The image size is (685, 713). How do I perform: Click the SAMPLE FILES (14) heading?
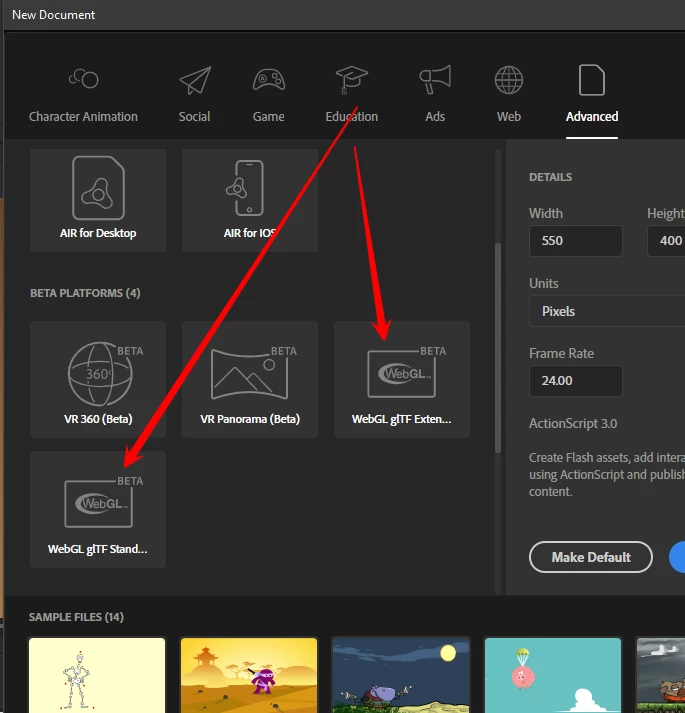[76, 617]
